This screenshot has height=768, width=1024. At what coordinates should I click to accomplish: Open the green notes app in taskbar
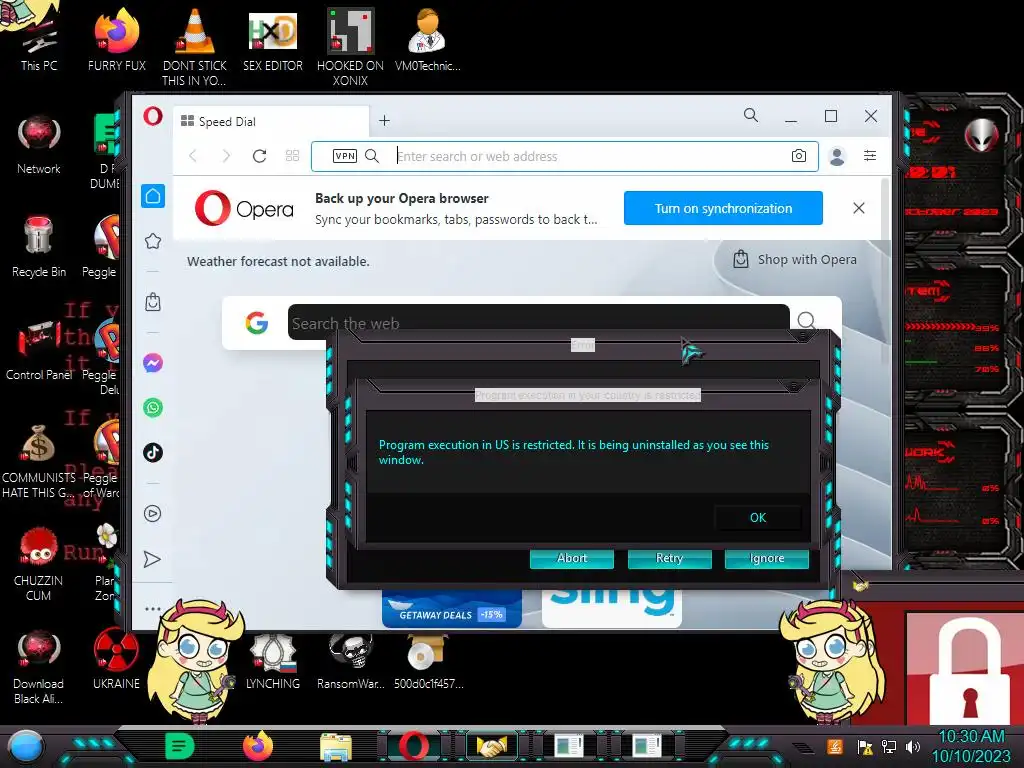click(x=180, y=746)
